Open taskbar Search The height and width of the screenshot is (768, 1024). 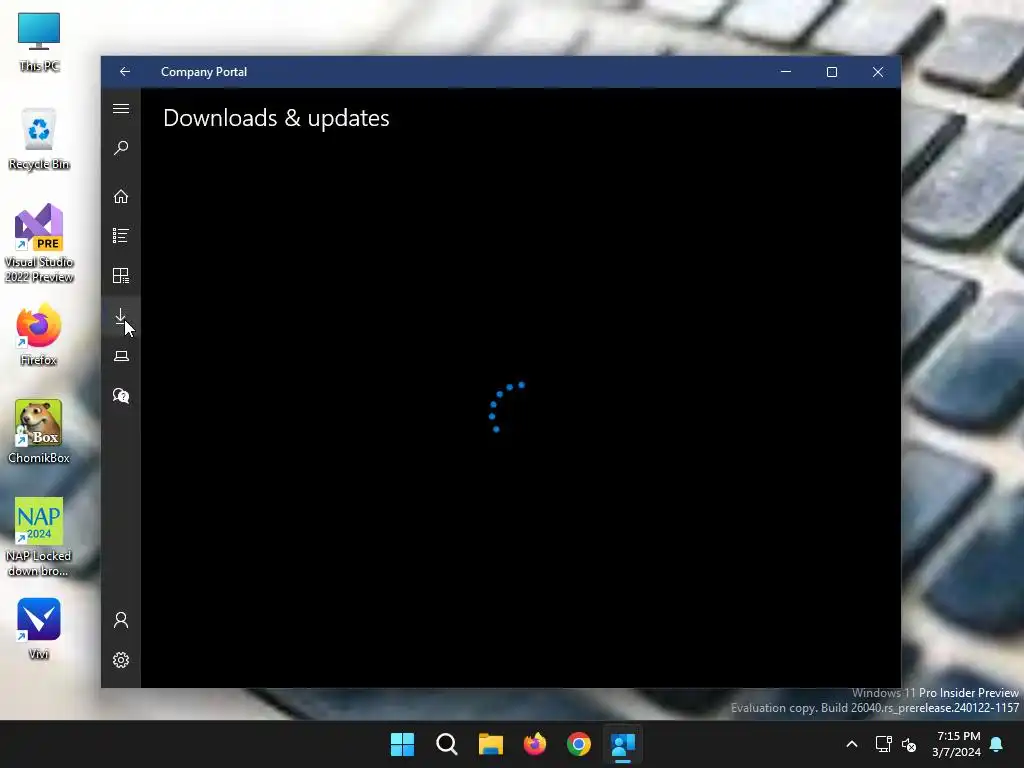(447, 744)
